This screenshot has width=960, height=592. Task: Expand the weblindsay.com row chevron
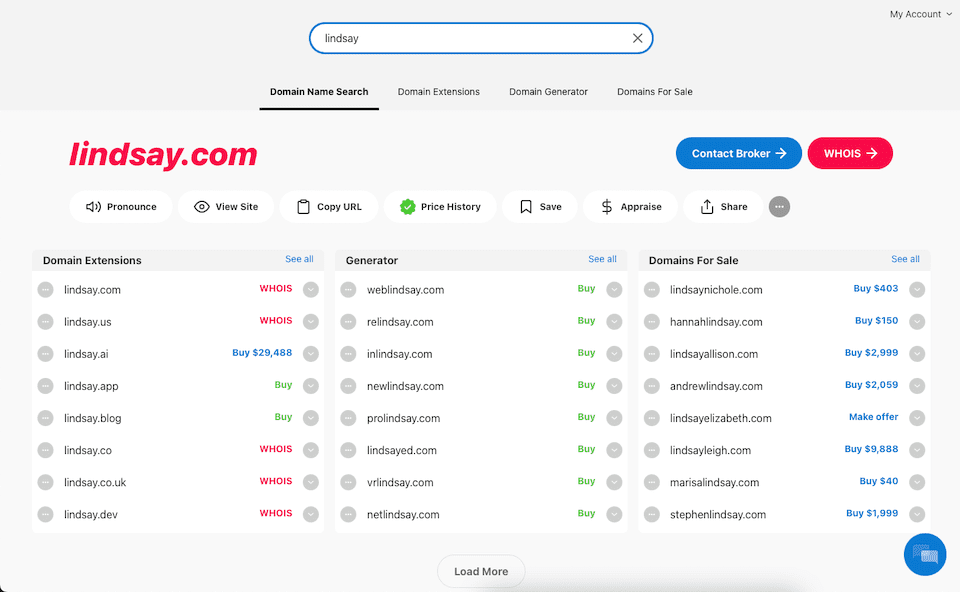point(614,290)
